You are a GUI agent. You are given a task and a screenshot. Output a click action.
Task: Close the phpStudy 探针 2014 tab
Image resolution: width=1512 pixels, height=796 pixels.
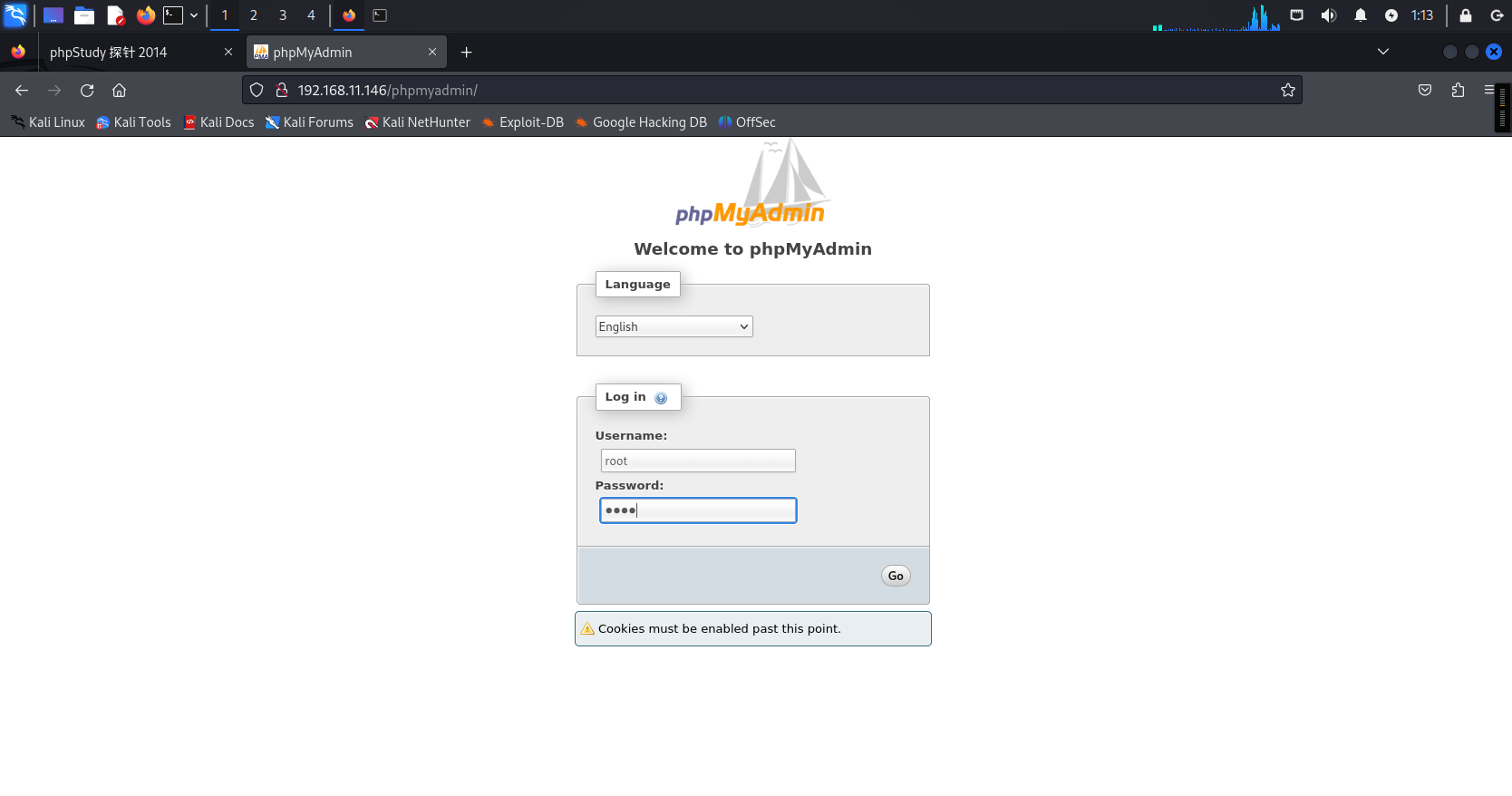228,53
